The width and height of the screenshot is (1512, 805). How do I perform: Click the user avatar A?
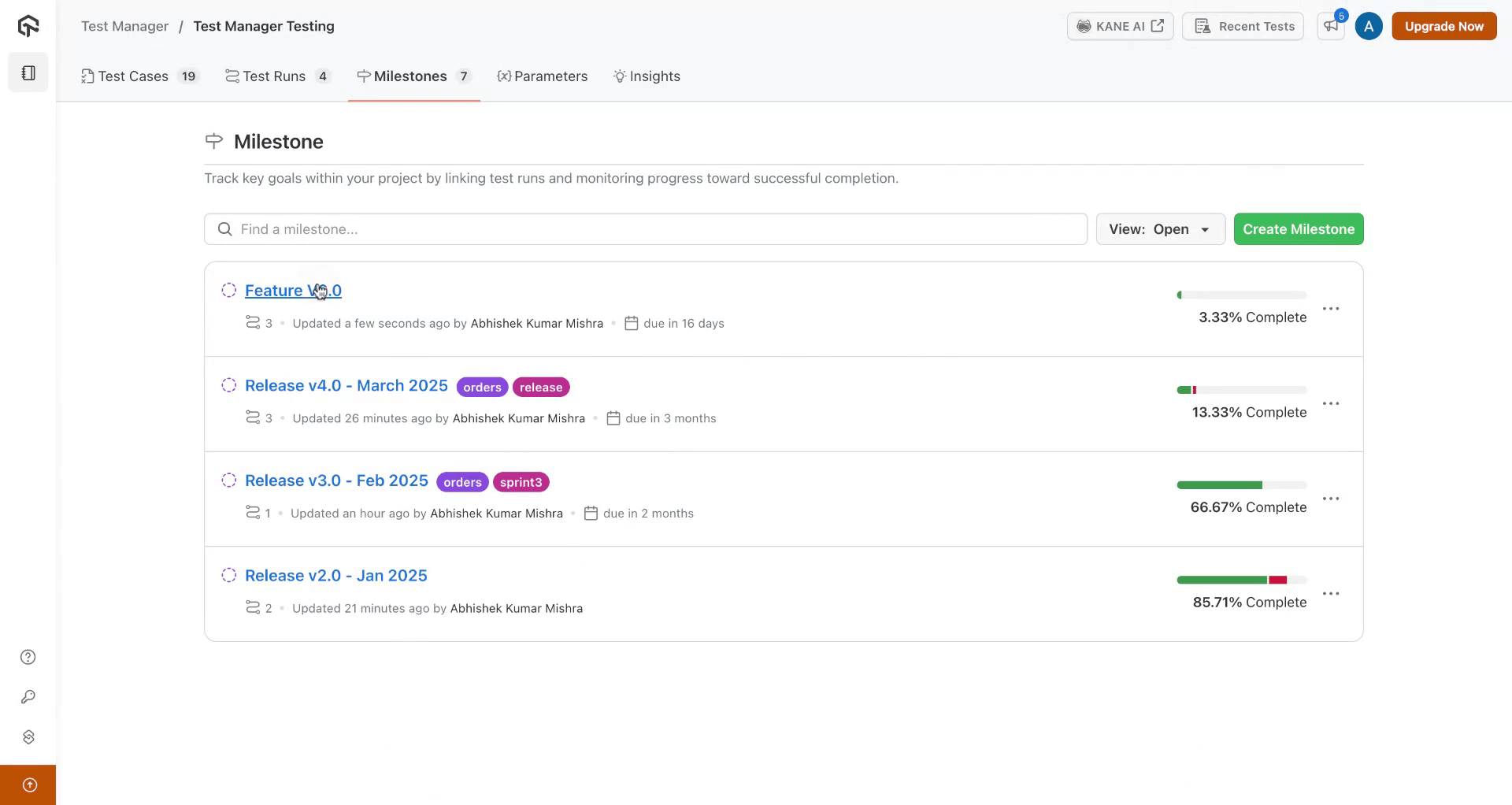[1369, 26]
